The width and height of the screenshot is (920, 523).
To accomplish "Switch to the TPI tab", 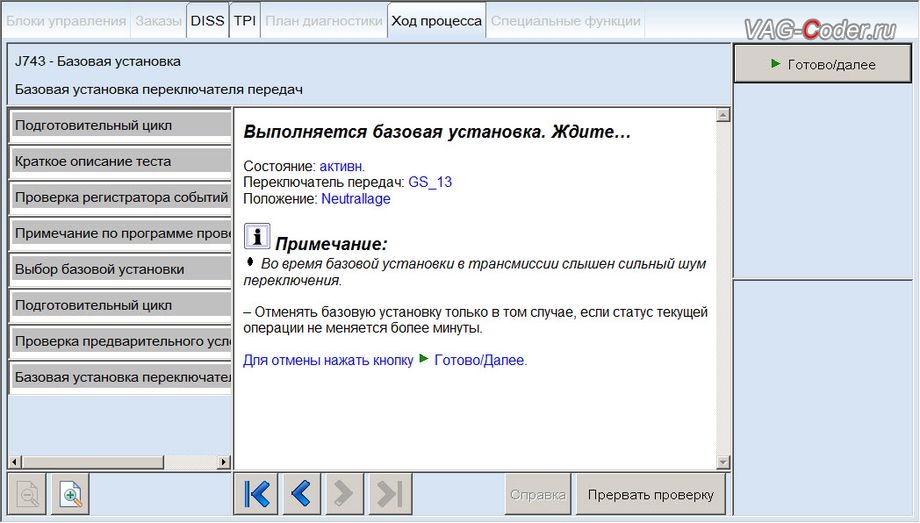I will click(x=245, y=21).
